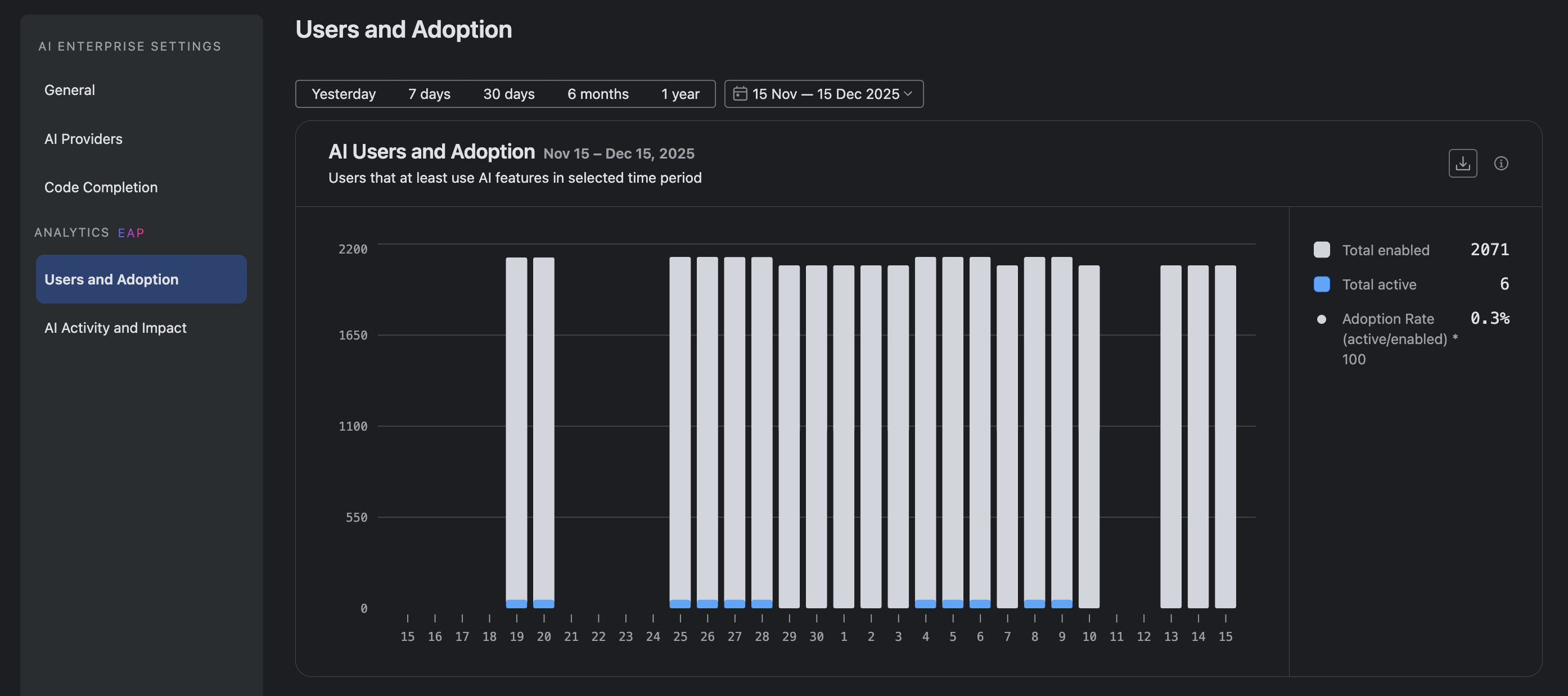Click the Total active value 6

(x=1504, y=283)
